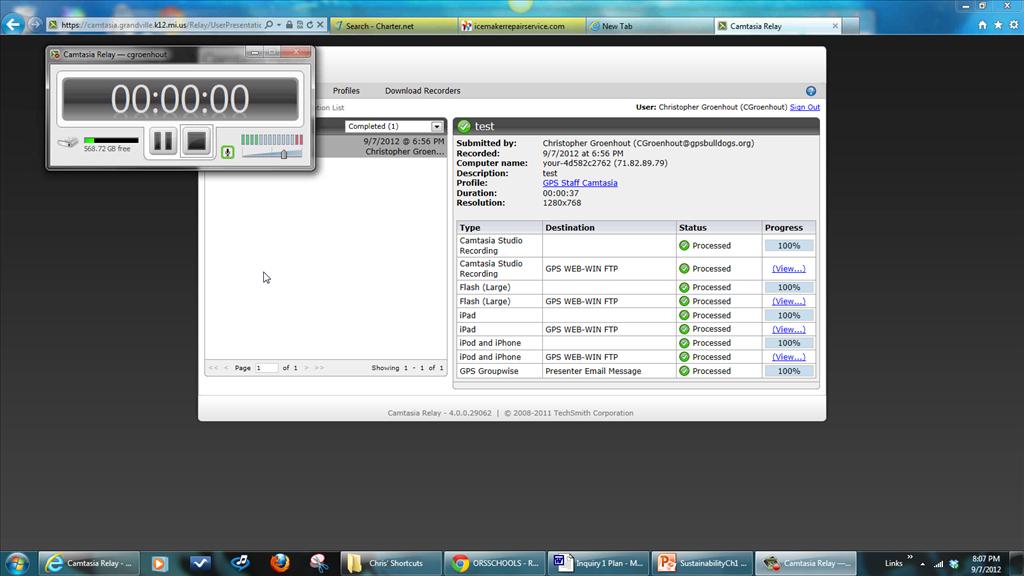Pause the Camtasia Relay recording
This screenshot has width=1024, height=576.
click(x=163, y=140)
